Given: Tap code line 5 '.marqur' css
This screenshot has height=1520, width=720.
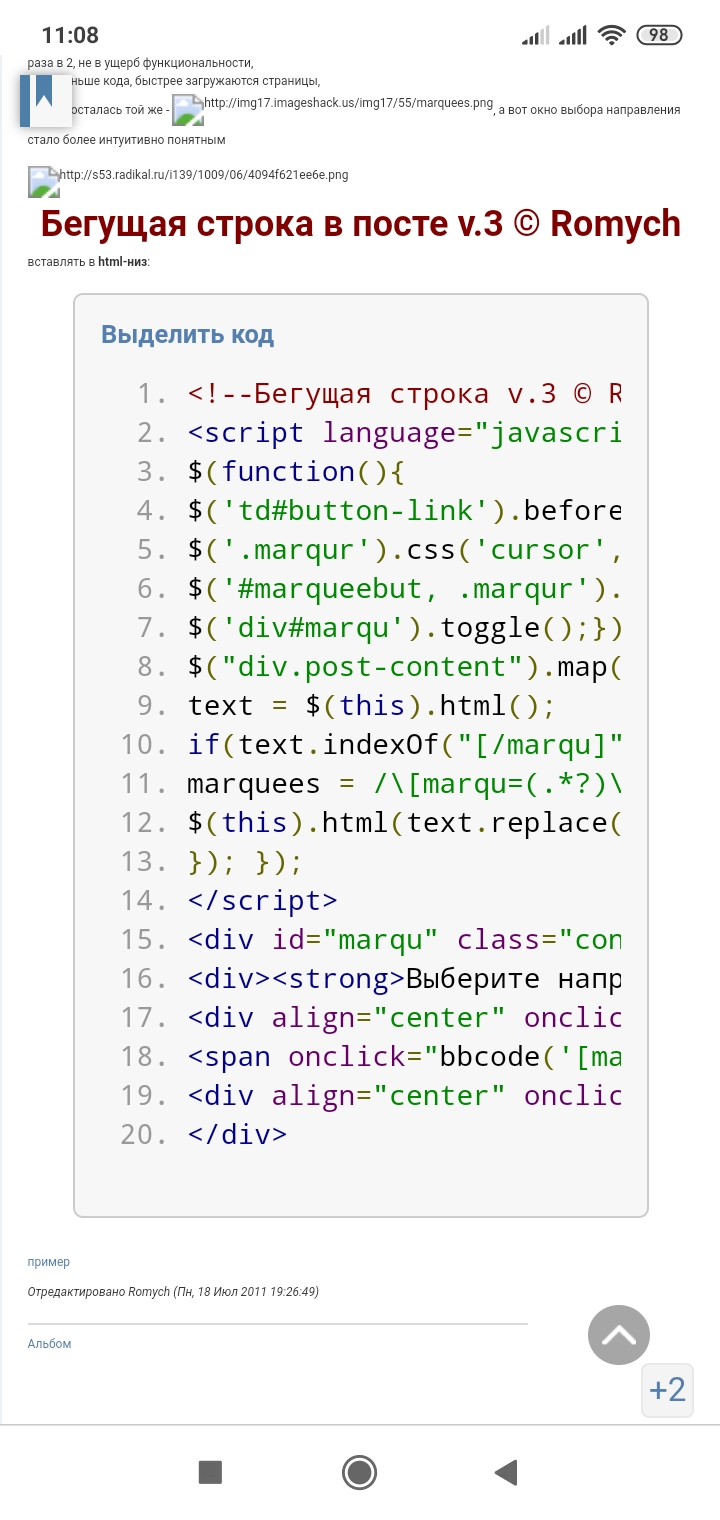Looking at the screenshot, I should pos(404,550).
